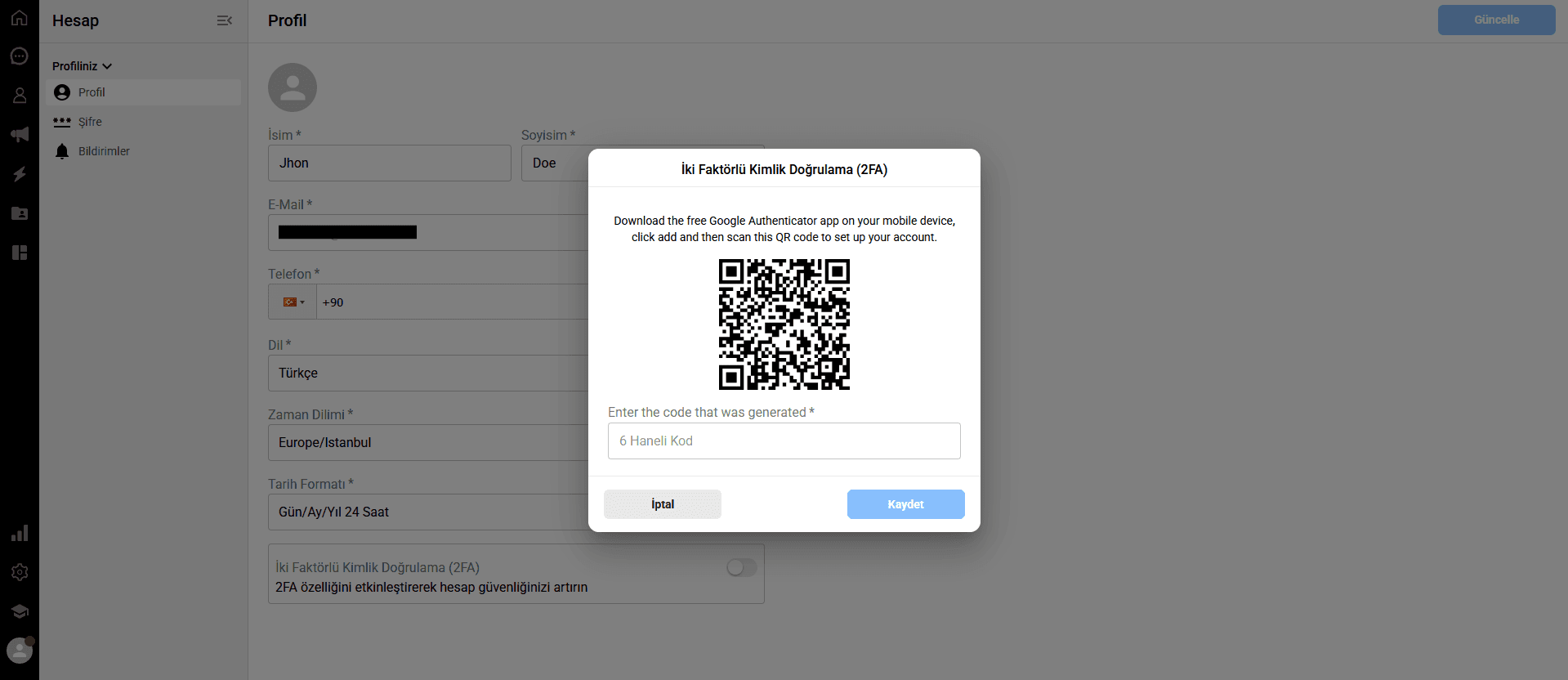Click the '2FA özelliğini etkinleştirerek' description text
The height and width of the screenshot is (680, 1568).
click(431, 587)
